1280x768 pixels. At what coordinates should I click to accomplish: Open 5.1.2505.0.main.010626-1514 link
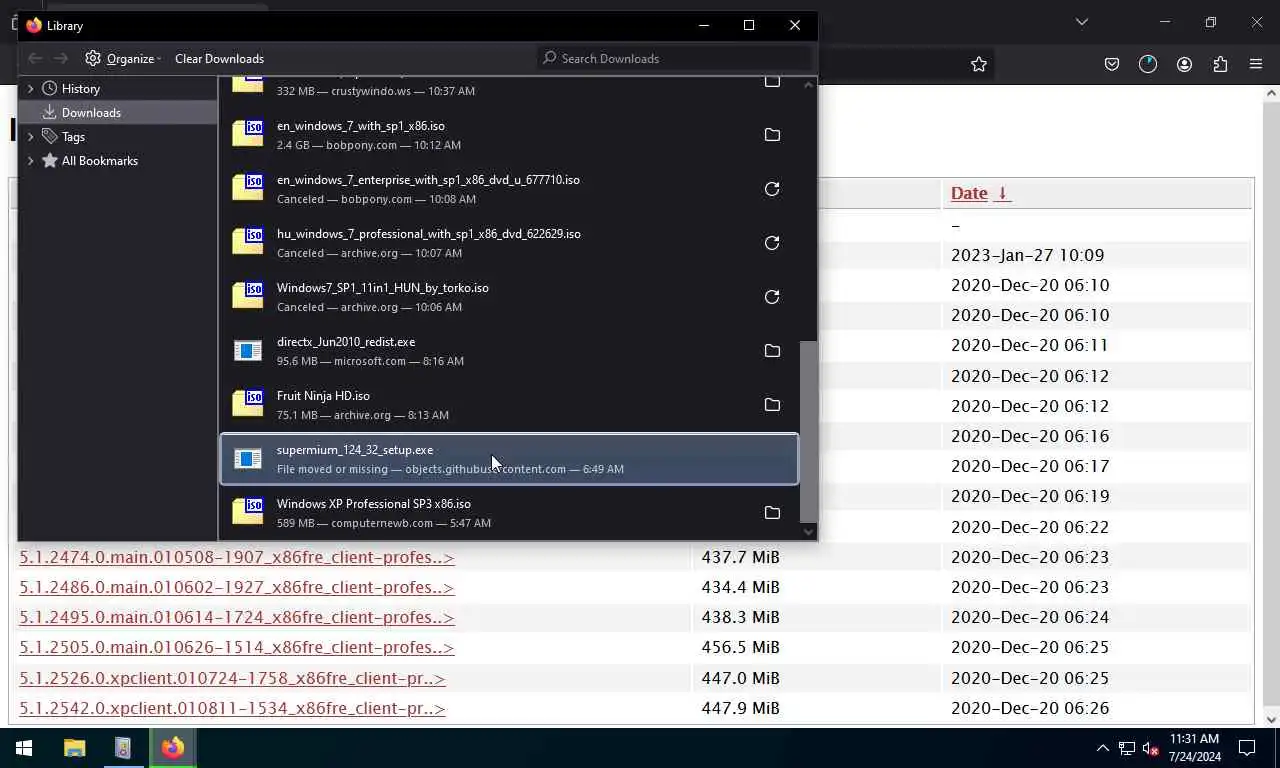click(237, 647)
